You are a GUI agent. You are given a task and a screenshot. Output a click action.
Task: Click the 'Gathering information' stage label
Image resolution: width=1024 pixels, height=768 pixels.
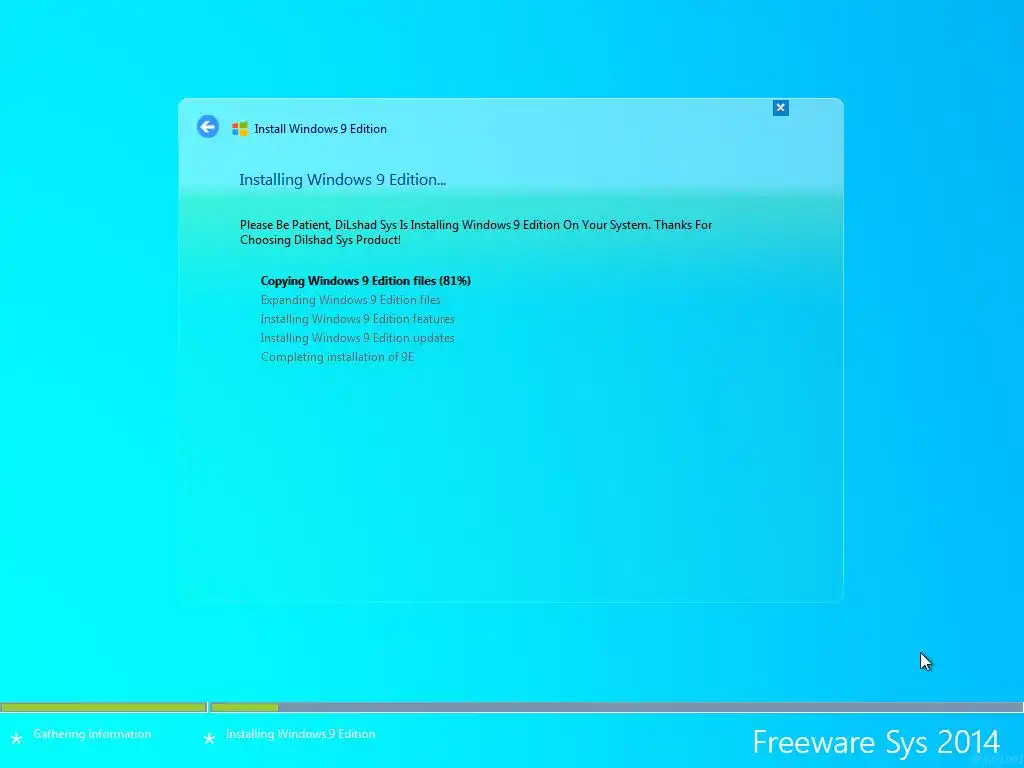click(92, 734)
